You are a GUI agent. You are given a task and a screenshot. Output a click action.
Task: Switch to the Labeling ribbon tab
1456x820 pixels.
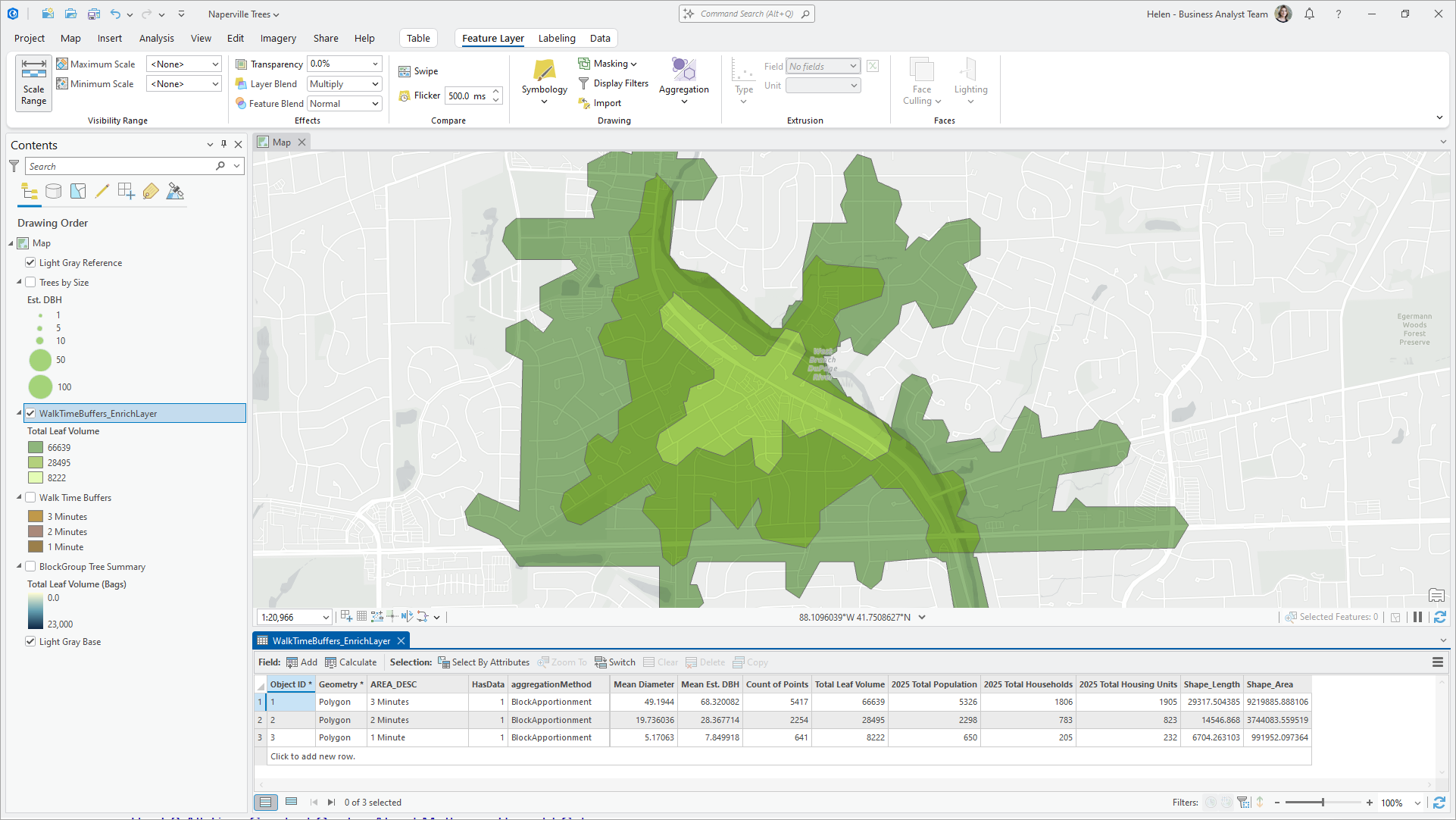click(x=557, y=38)
